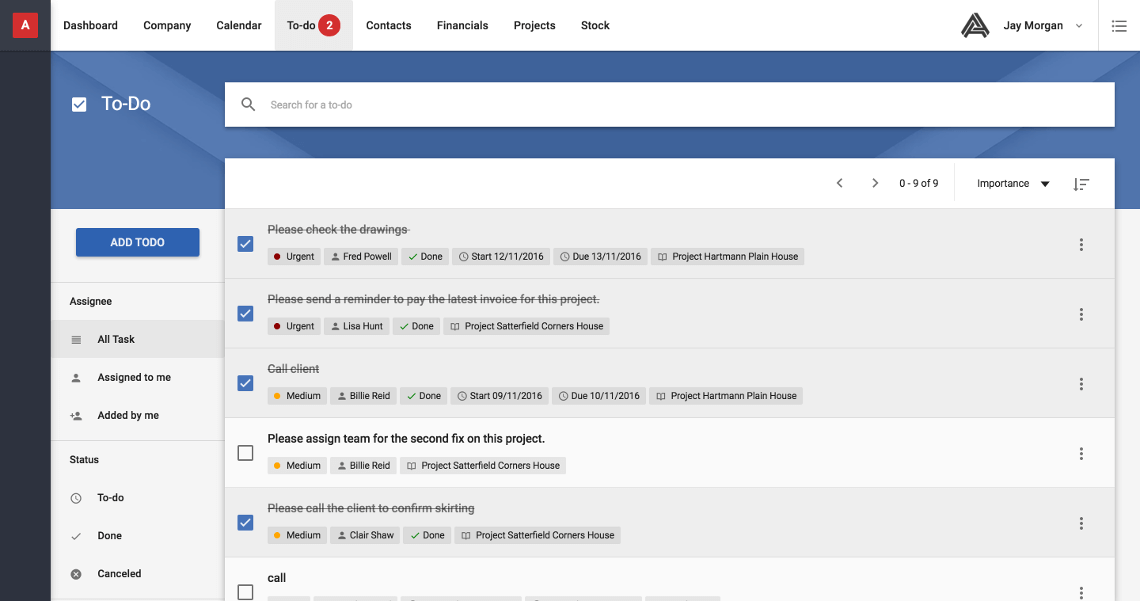The height and width of the screenshot is (601, 1140).
Task: Click '0 - 9 of 9' pagination text
Action: (x=918, y=184)
